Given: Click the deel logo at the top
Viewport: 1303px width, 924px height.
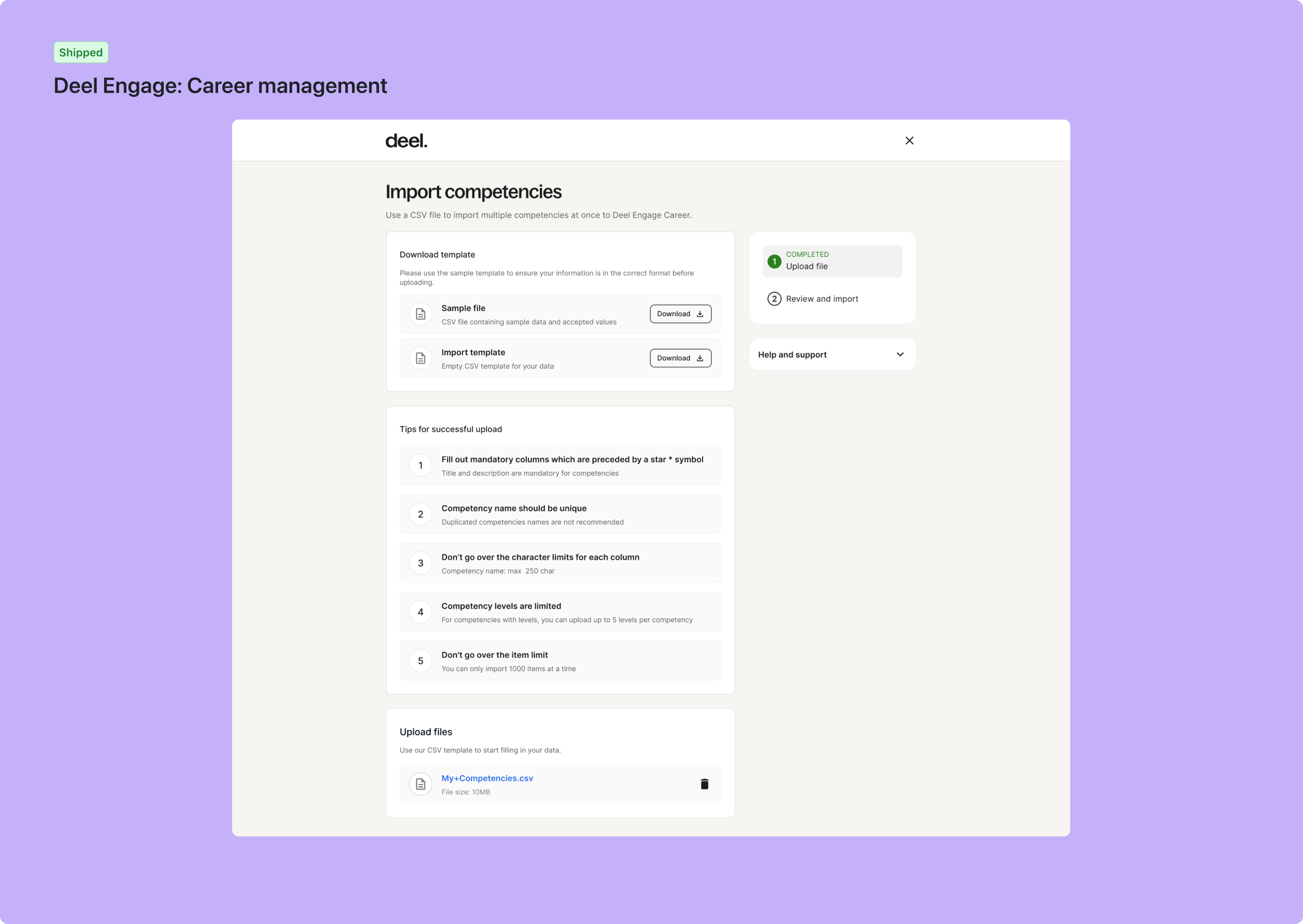Looking at the screenshot, I should pyautogui.click(x=406, y=141).
